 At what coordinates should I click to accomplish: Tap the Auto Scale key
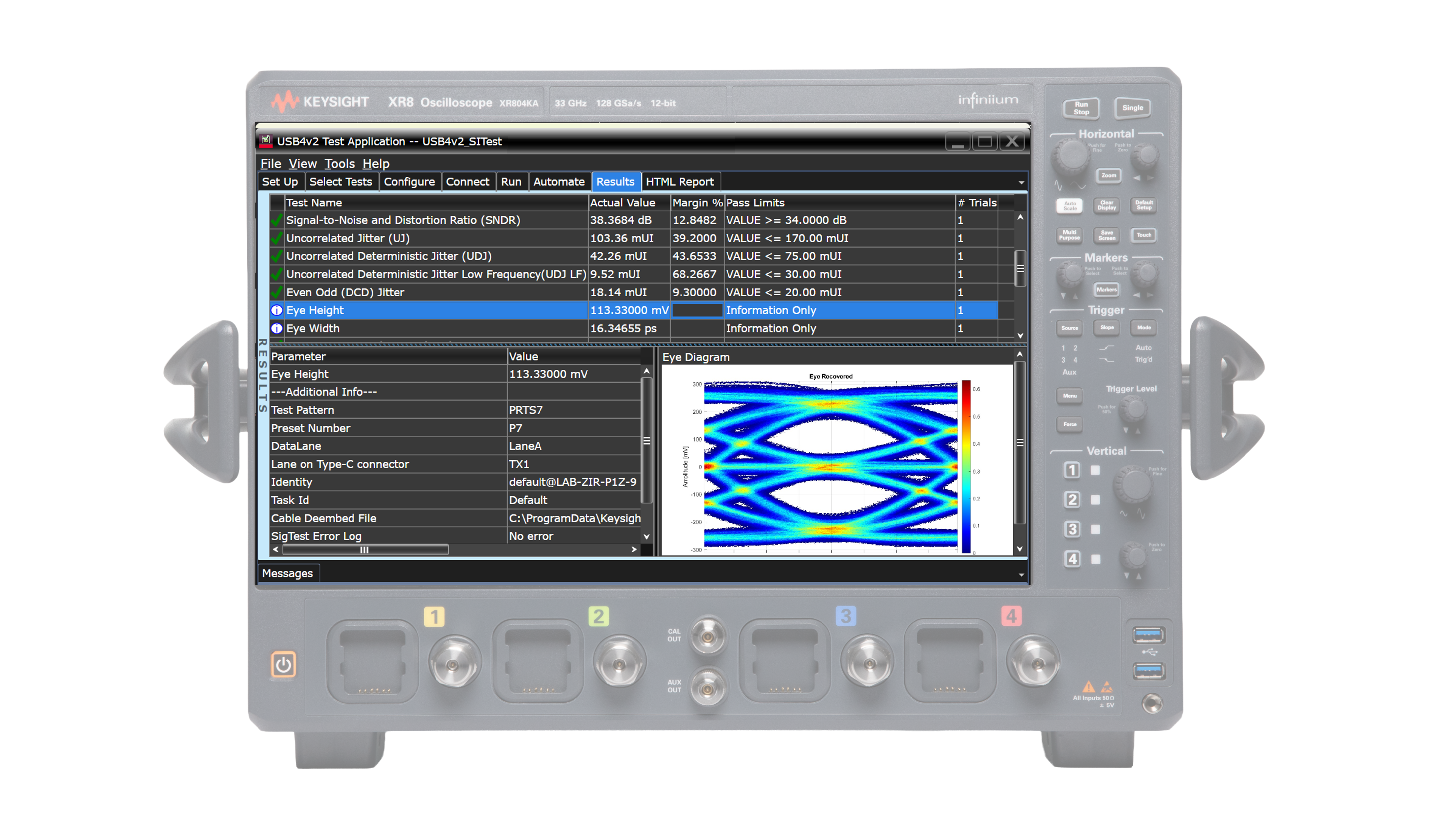click(x=1070, y=206)
